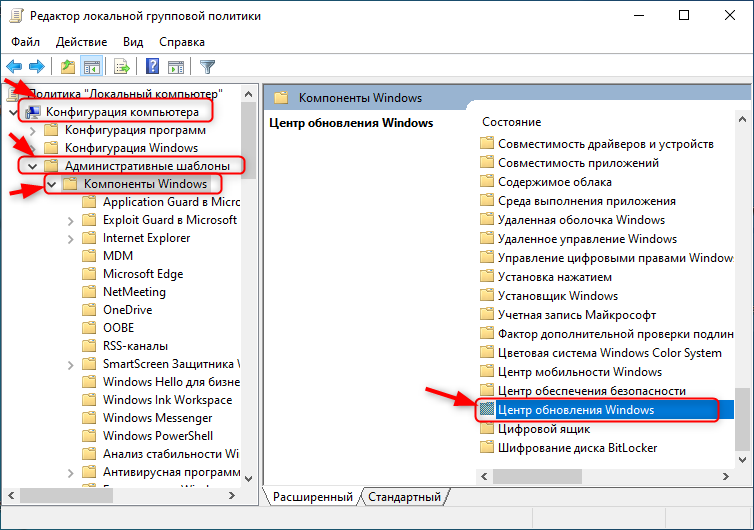Click folder icon next to MDM
The width and height of the screenshot is (754, 530).
(x=89, y=256)
